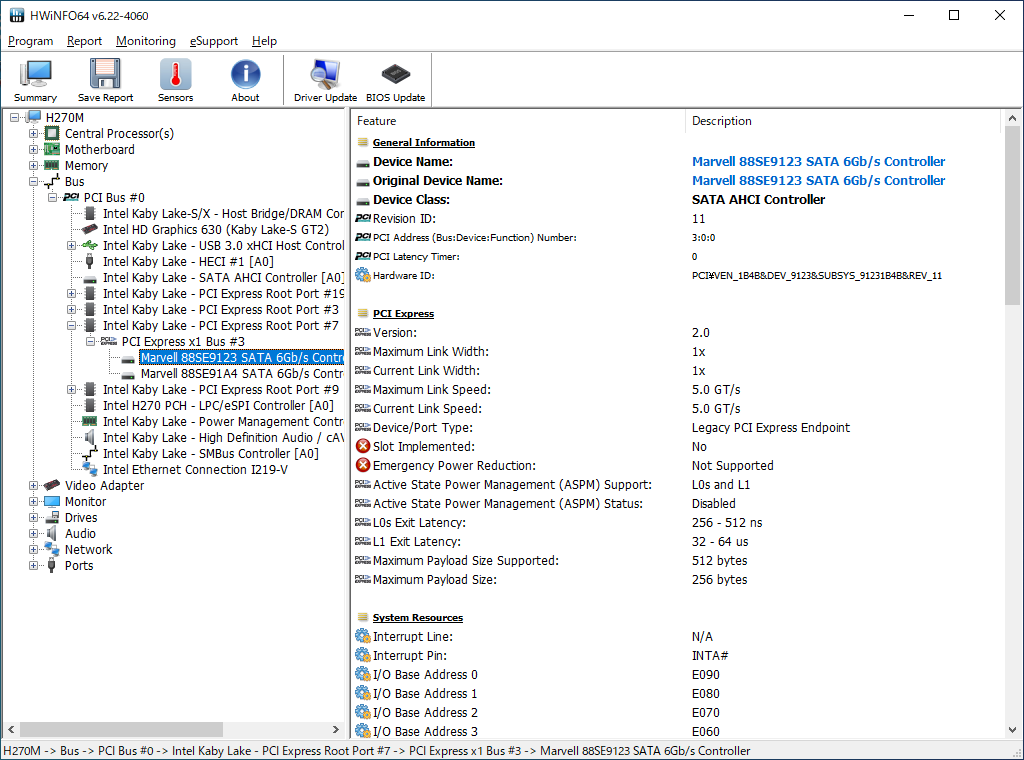Click the Central Processor(s) chip icon
The height and width of the screenshot is (760, 1024).
[52, 133]
